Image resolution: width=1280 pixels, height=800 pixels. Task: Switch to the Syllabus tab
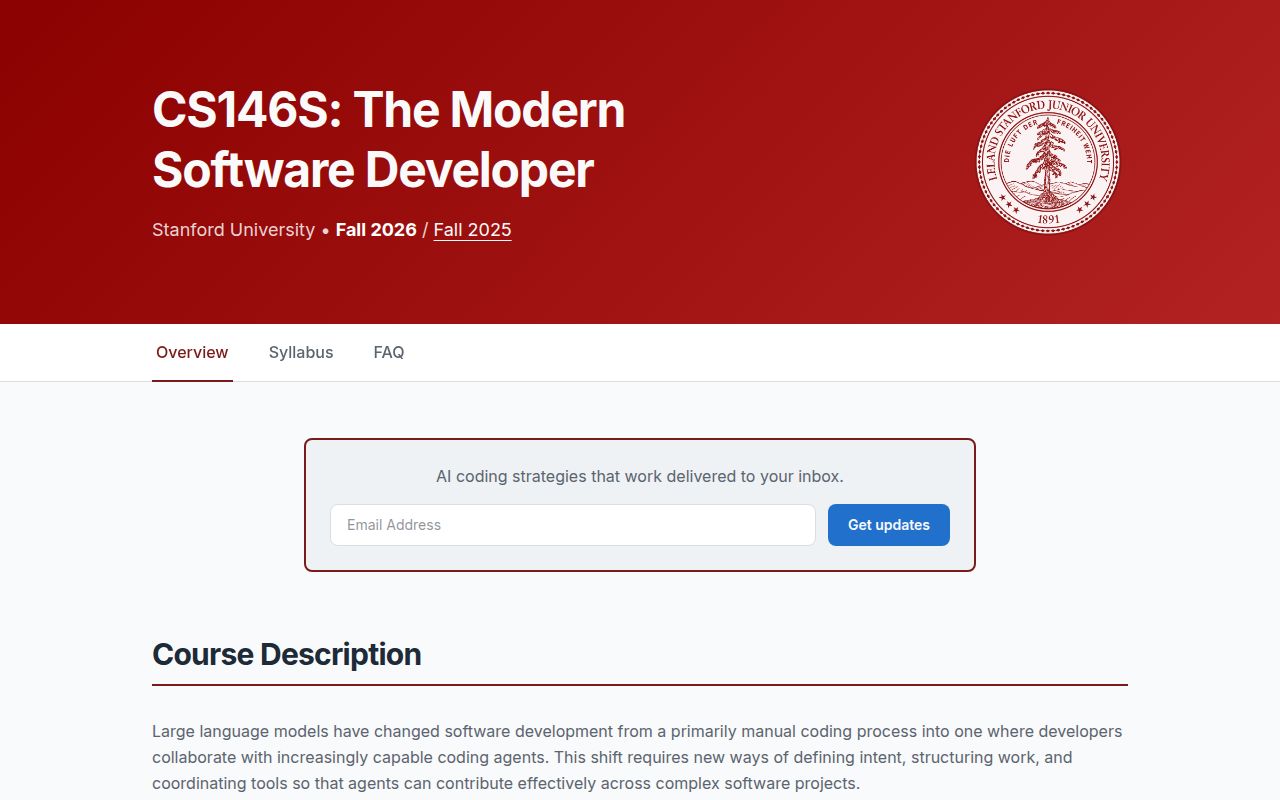(301, 352)
